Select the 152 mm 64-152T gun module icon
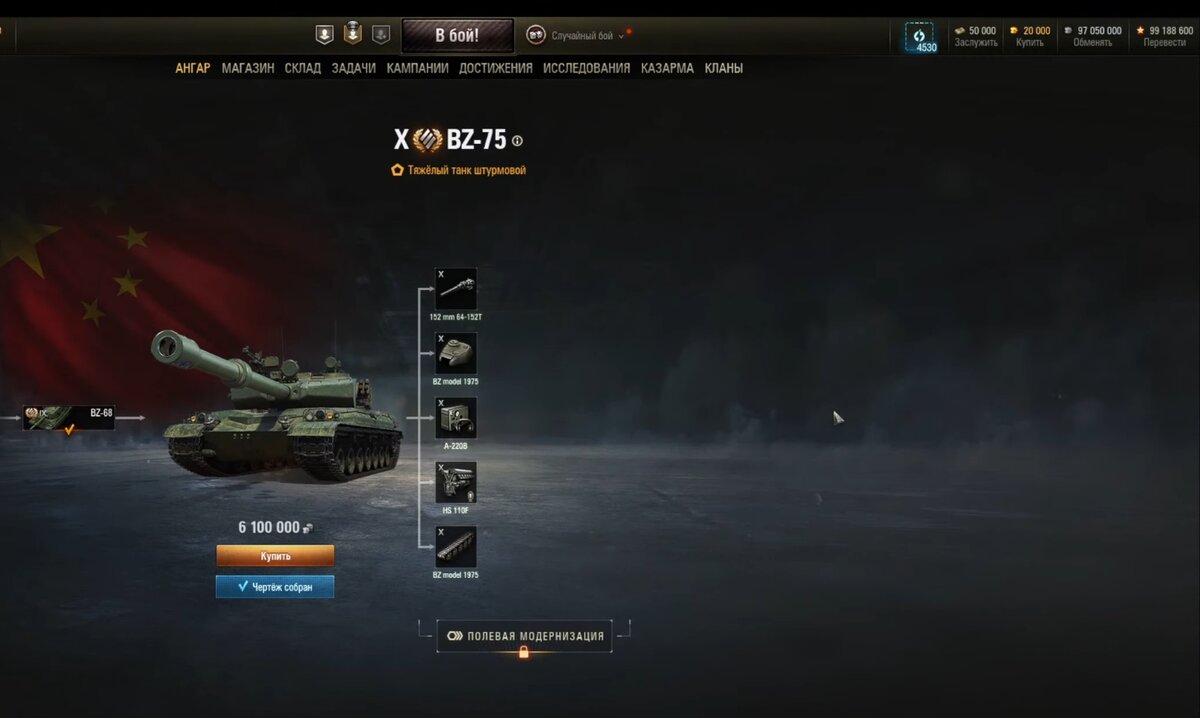The height and width of the screenshot is (718, 1200). 456,288
